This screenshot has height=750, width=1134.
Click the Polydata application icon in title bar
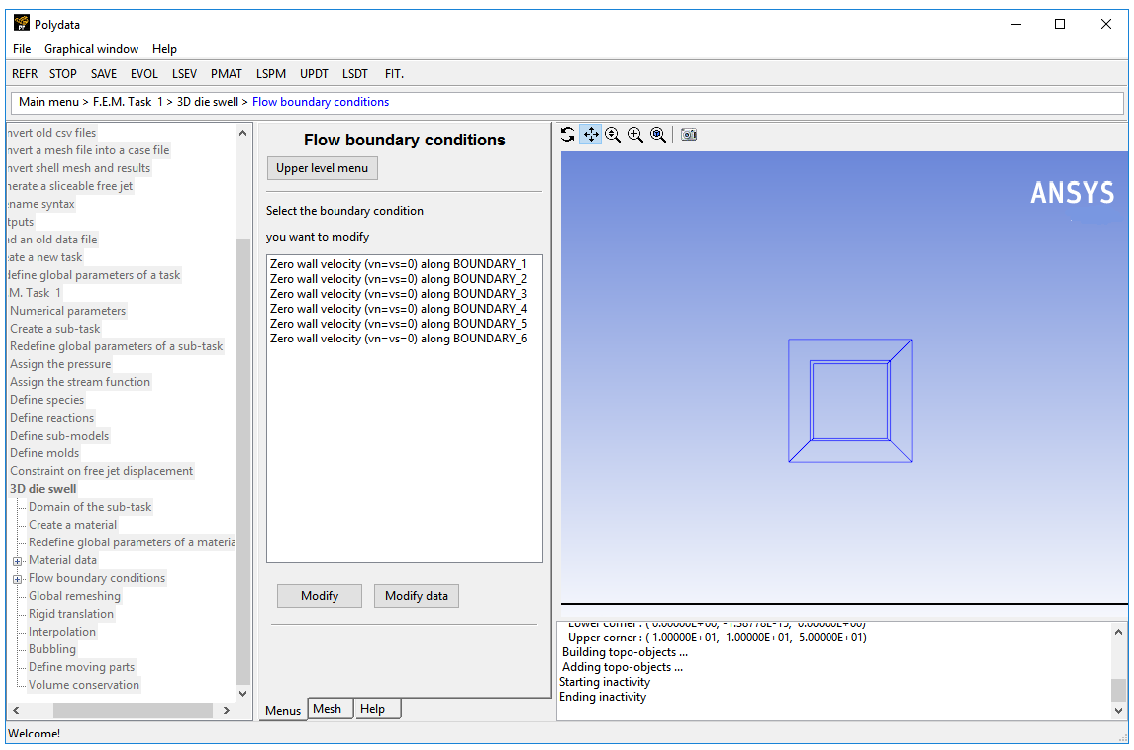click(22, 24)
